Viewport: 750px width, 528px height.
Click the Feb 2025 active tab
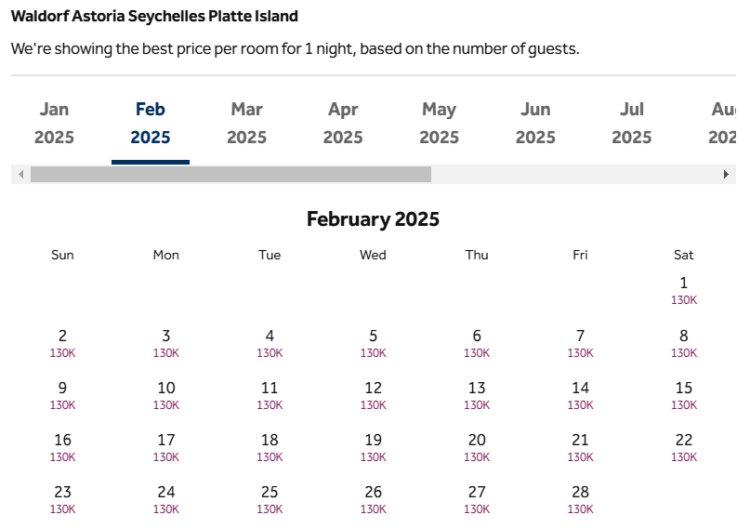(151, 123)
